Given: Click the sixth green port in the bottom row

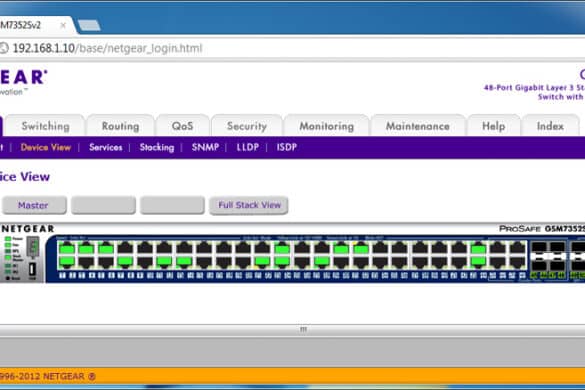Looking at the screenshot, I should coord(282,262).
